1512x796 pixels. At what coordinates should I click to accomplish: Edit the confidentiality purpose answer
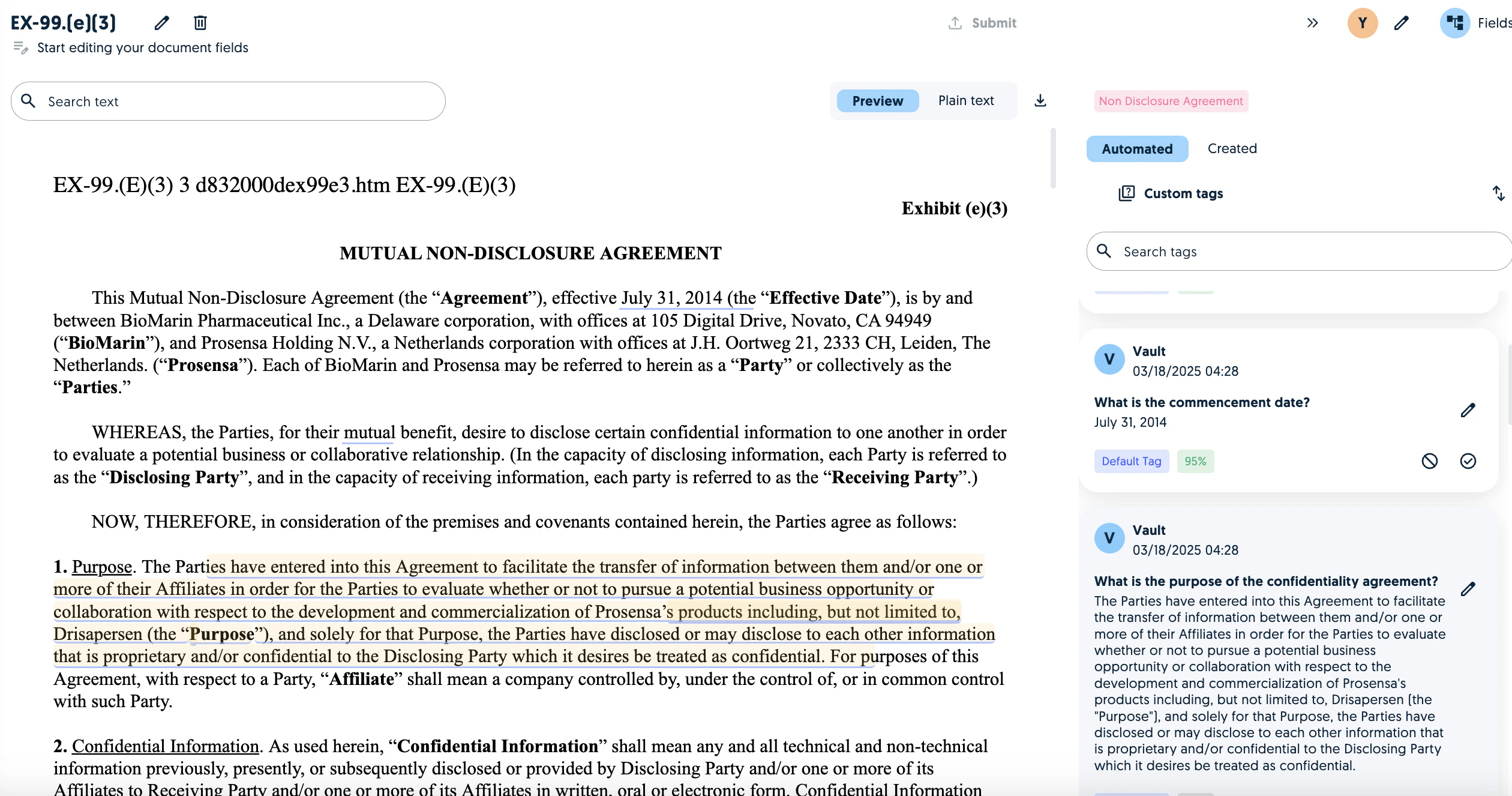[x=1468, y=589]
